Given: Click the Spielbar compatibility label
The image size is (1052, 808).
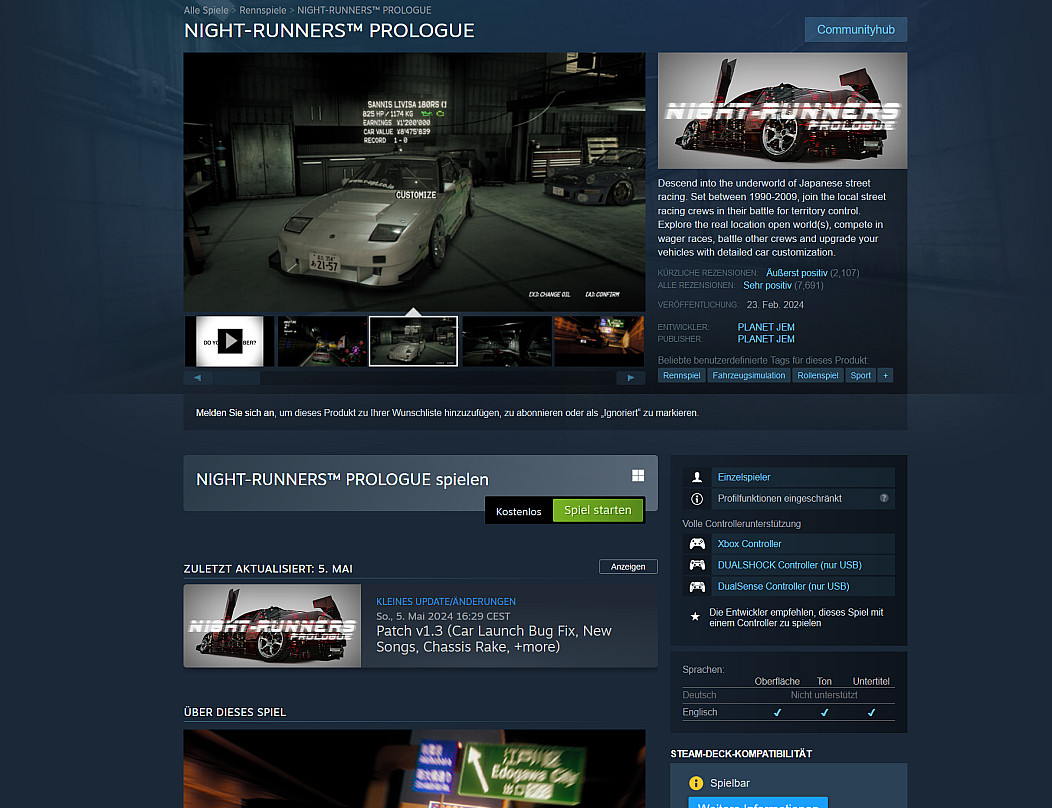Looking at the screenshot, I should [730, 783].
